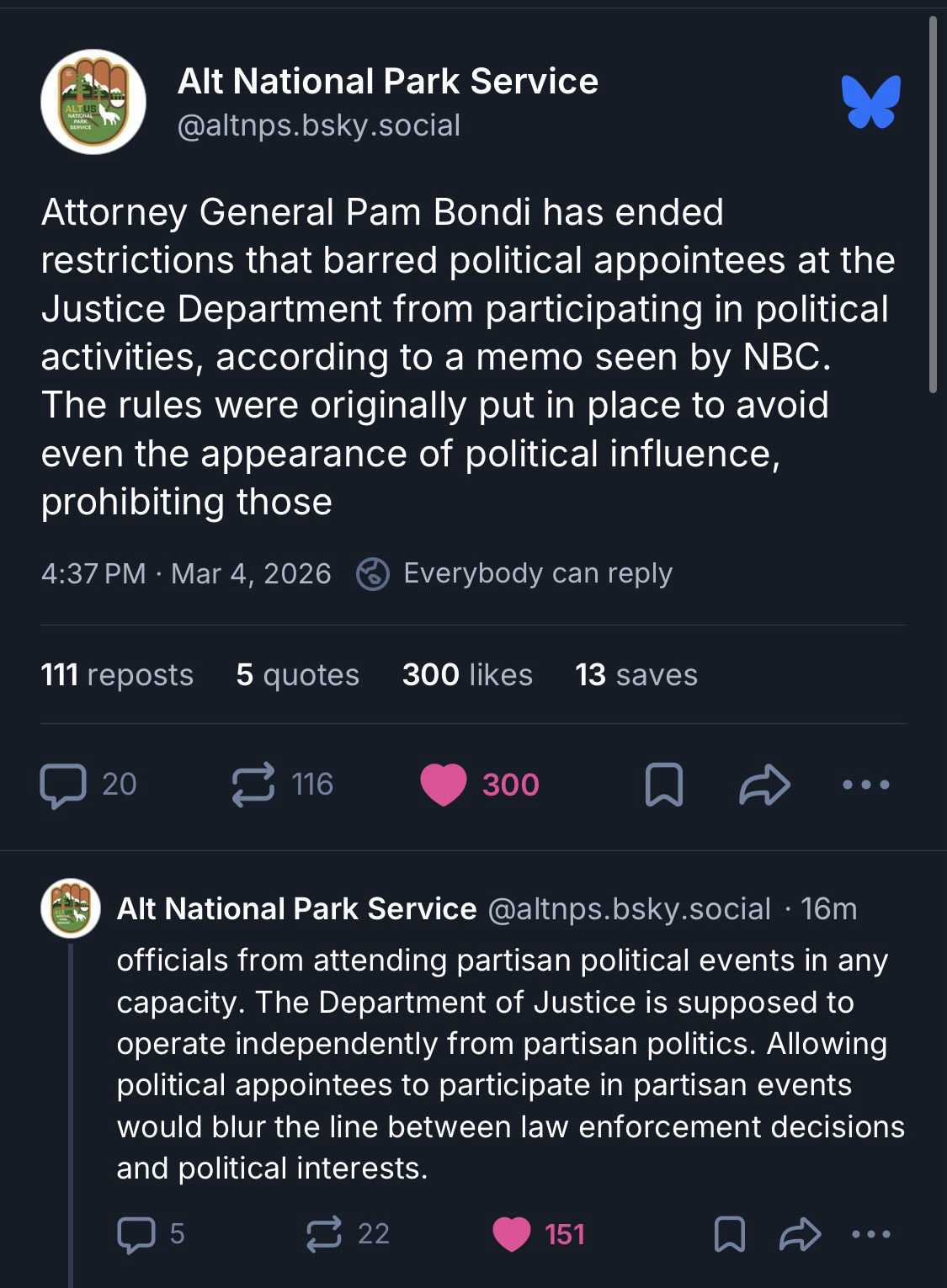Screen dimensions: 947x1288
Task: Click the reply post's comment icon
Action: (135, 1234)
